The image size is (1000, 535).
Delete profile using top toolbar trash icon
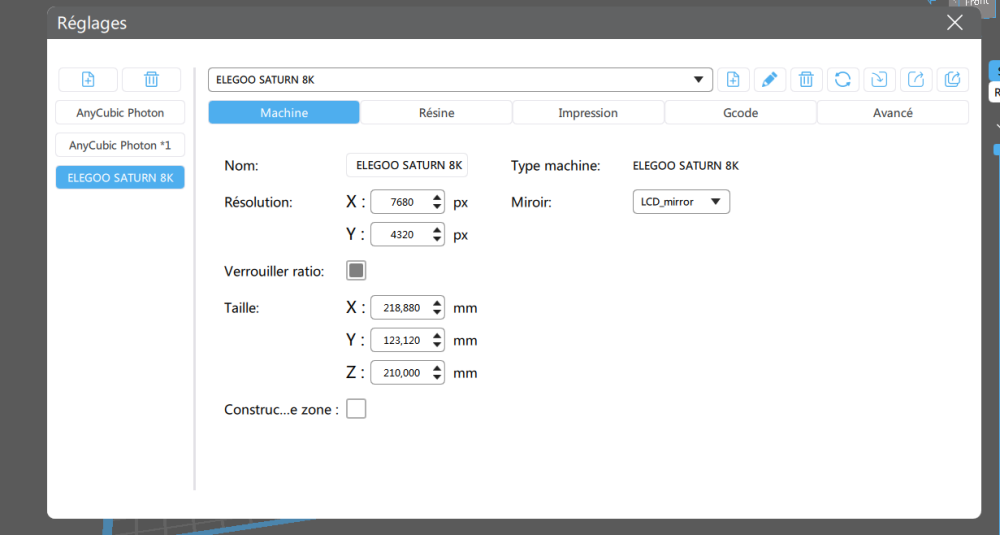tap(806, 80)
